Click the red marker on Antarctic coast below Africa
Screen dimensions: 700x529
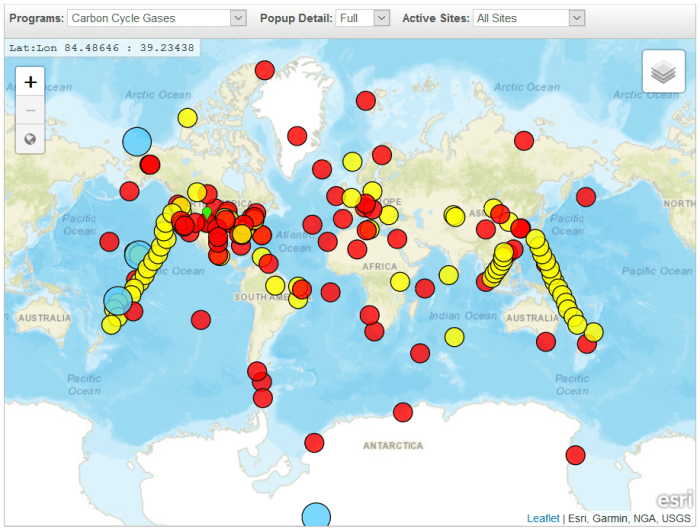(x=403, y=412)
